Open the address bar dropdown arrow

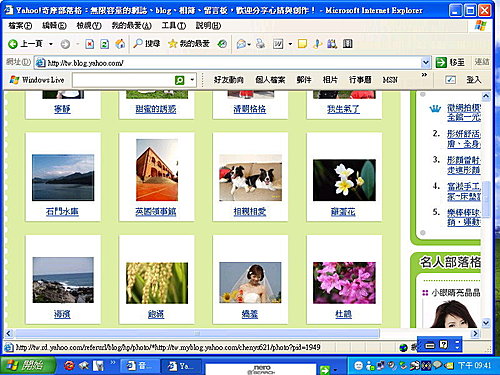point(425,62)
